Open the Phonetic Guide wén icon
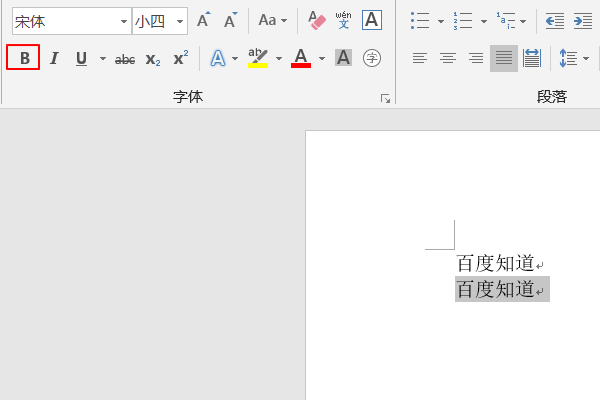Viewport: 600px width, 400px height. click(x=344, y=20)
